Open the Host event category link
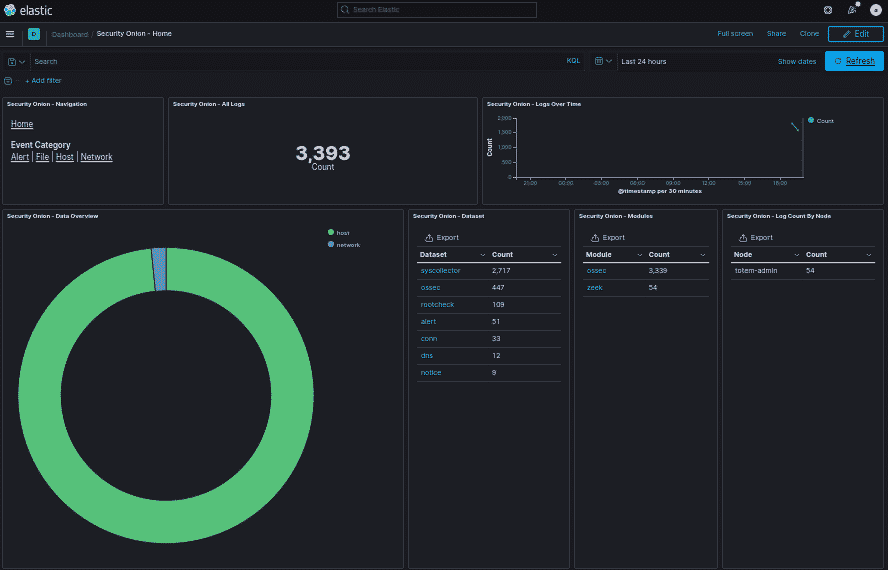 coord(65,157)
